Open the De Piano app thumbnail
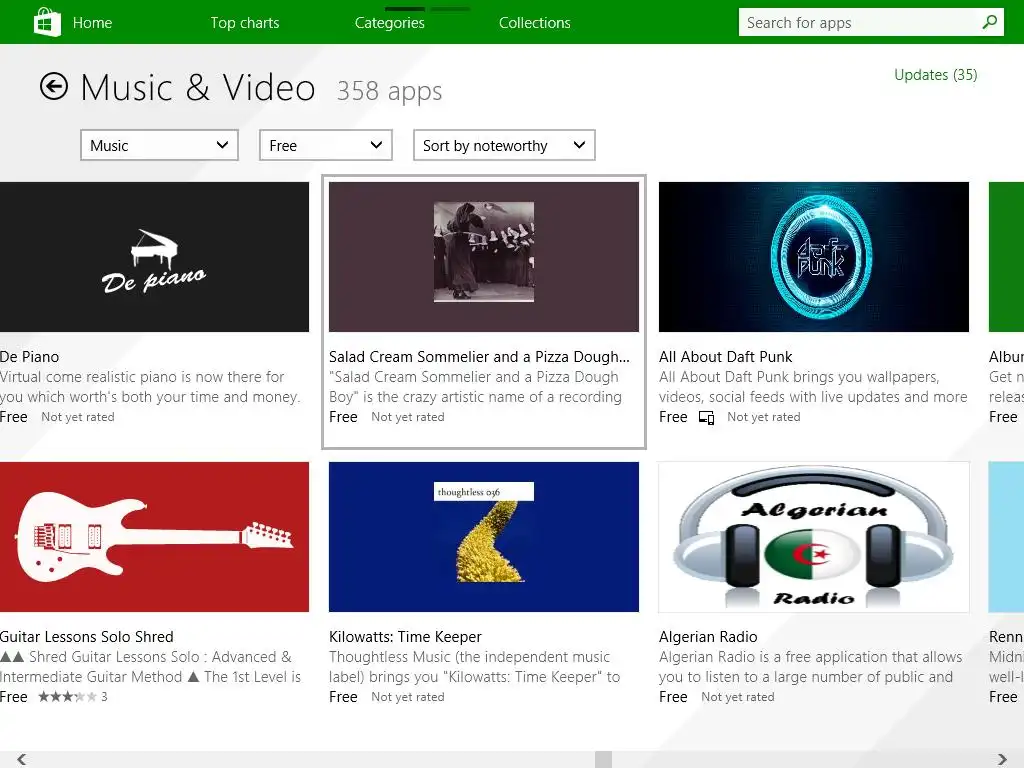Screen dimensions: 1024x768 point(154,257)
